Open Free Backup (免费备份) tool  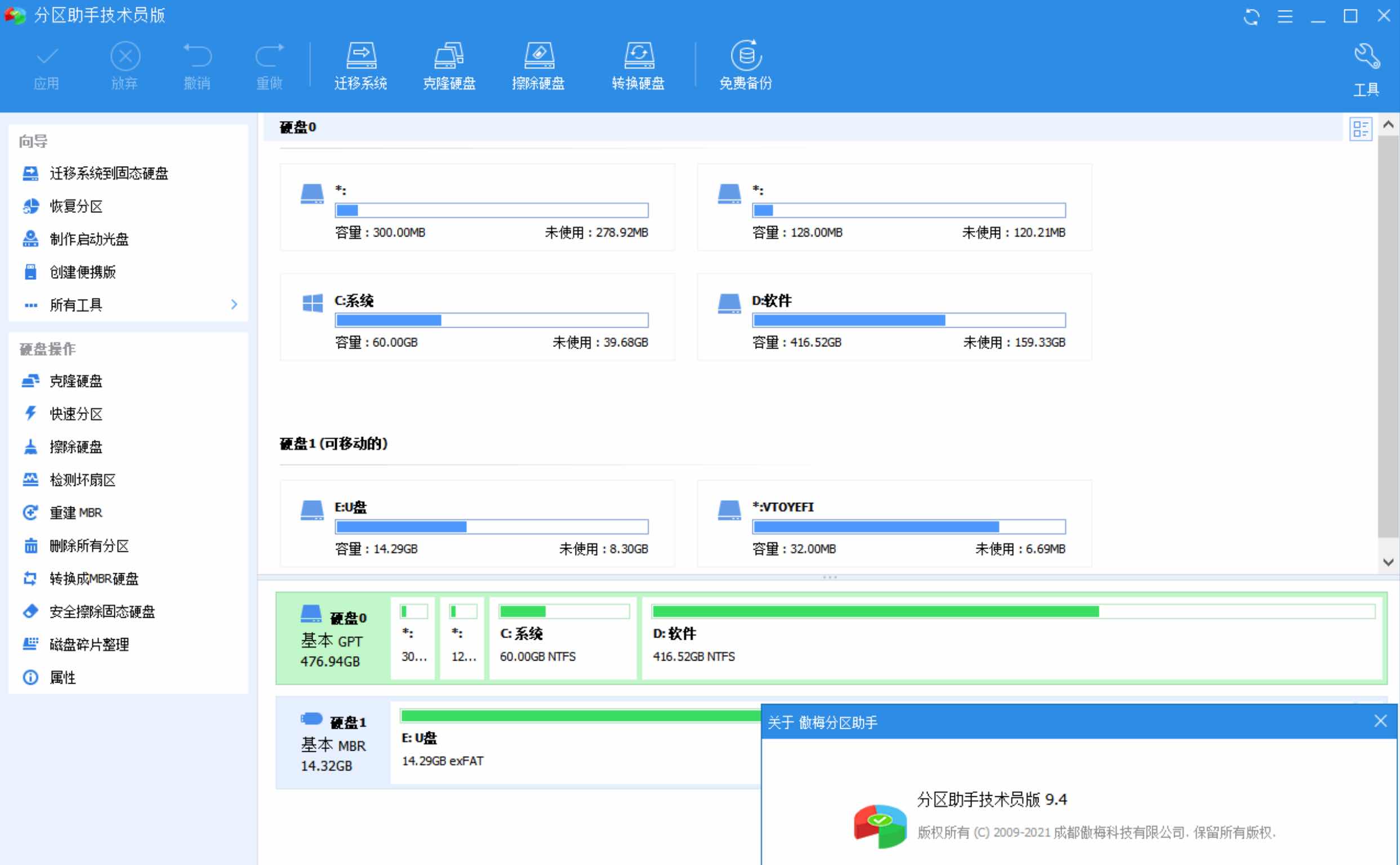click(746, 66)
